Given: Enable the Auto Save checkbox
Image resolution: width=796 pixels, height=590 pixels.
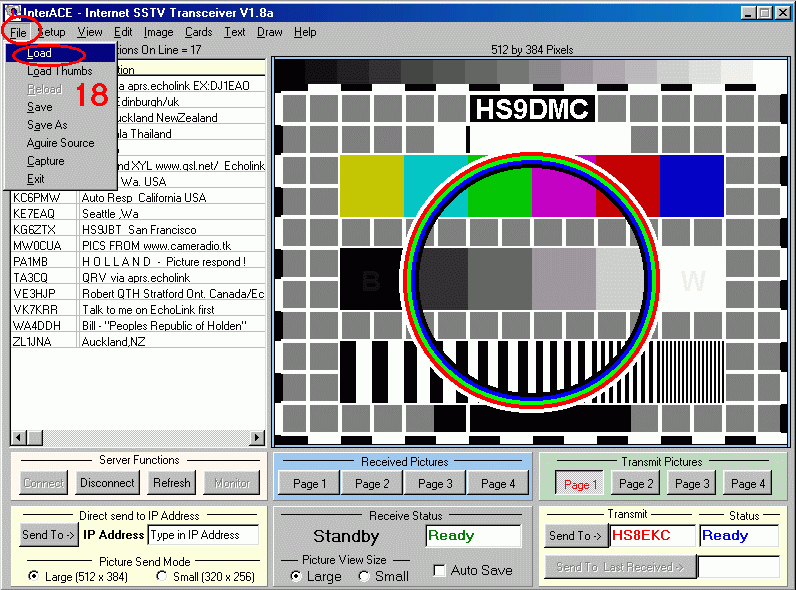Looking at the screenshot, I should pyautogui.click(x=440, y=570).
